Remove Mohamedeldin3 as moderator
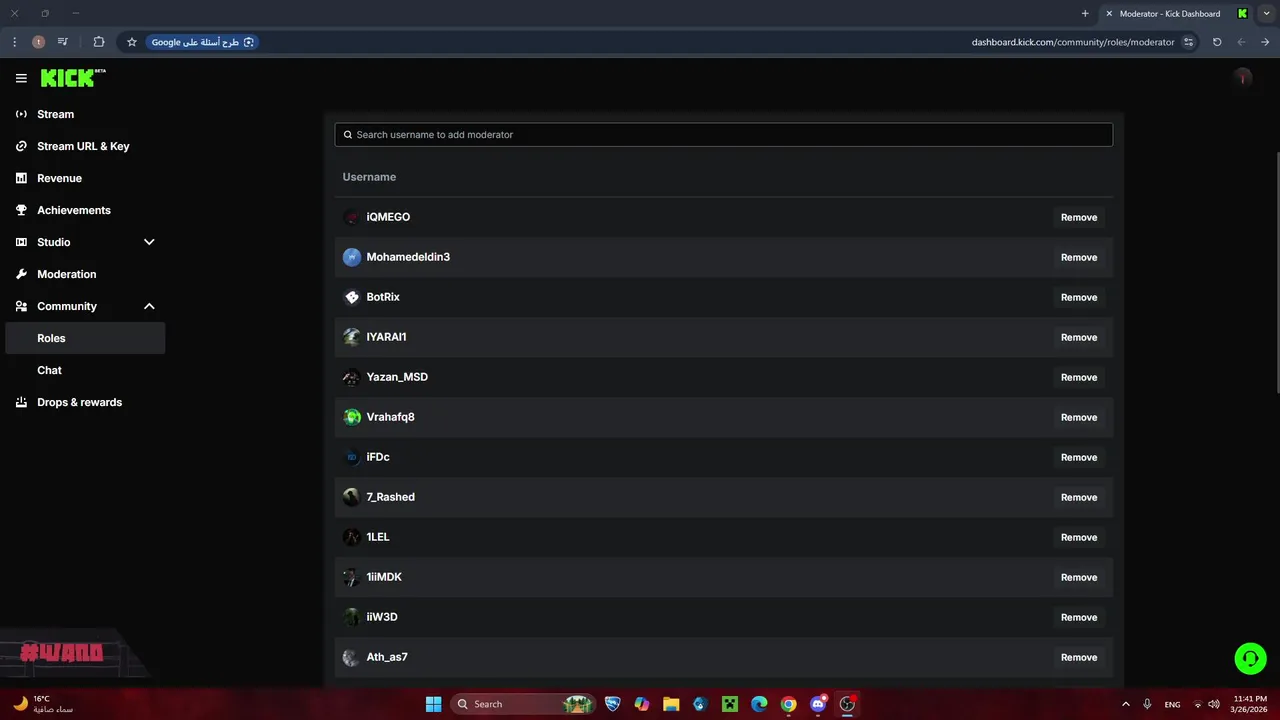1280x720 pixels. (1079, 257)
